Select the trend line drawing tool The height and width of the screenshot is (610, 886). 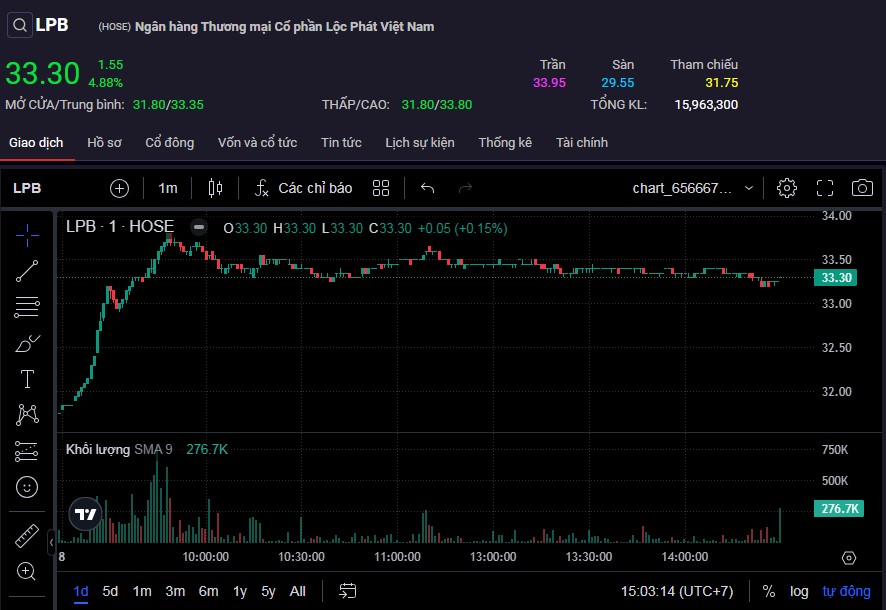click(27, 270)
